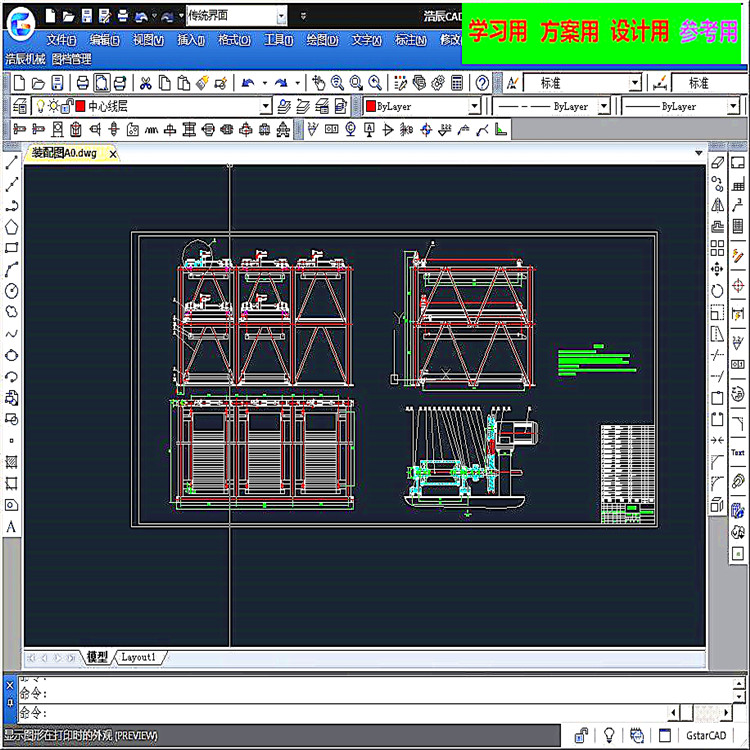750x750 pixels.
Task: Open the 编辑(E) menu
Action: tap(104, 40)
